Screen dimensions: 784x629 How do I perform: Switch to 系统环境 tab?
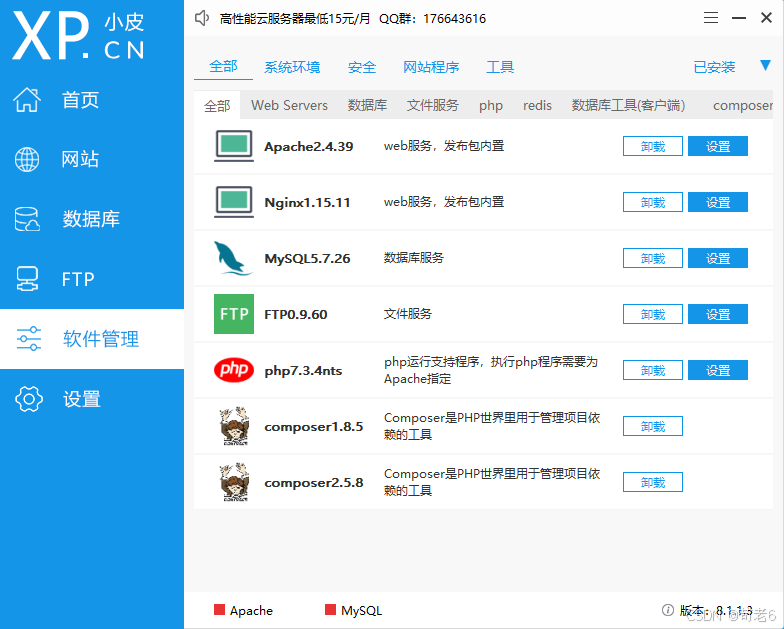pyautogui.click(x=292, y=67)
